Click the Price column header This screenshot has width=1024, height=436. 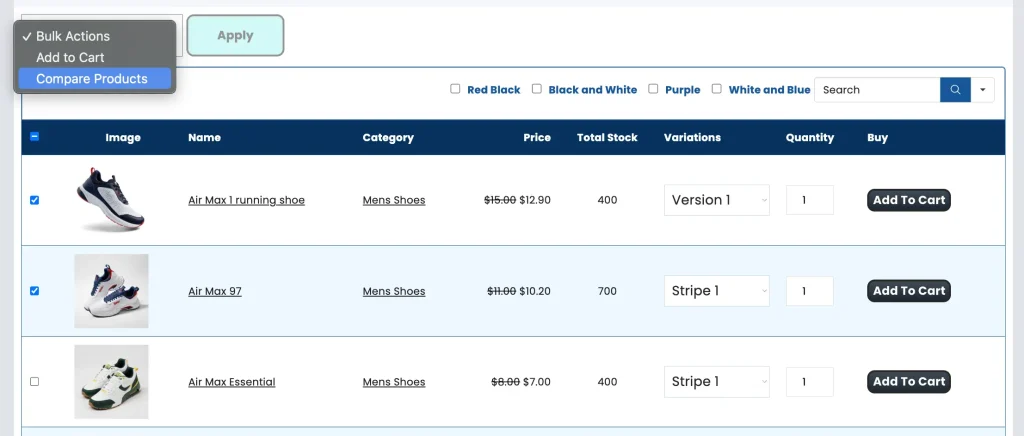tap(537, 138)
